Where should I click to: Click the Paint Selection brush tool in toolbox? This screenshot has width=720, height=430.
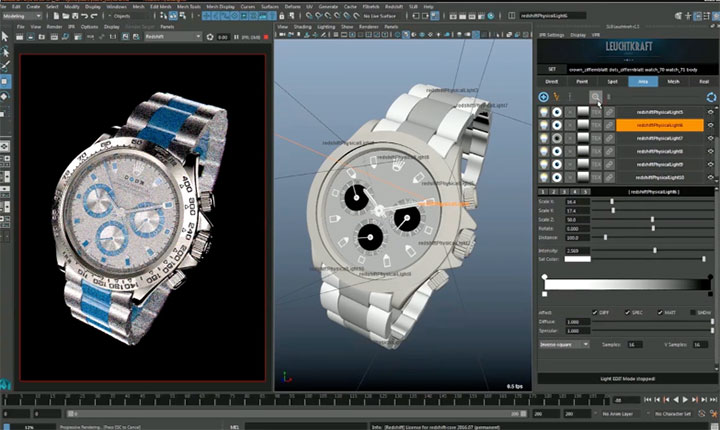click(5, 67)
